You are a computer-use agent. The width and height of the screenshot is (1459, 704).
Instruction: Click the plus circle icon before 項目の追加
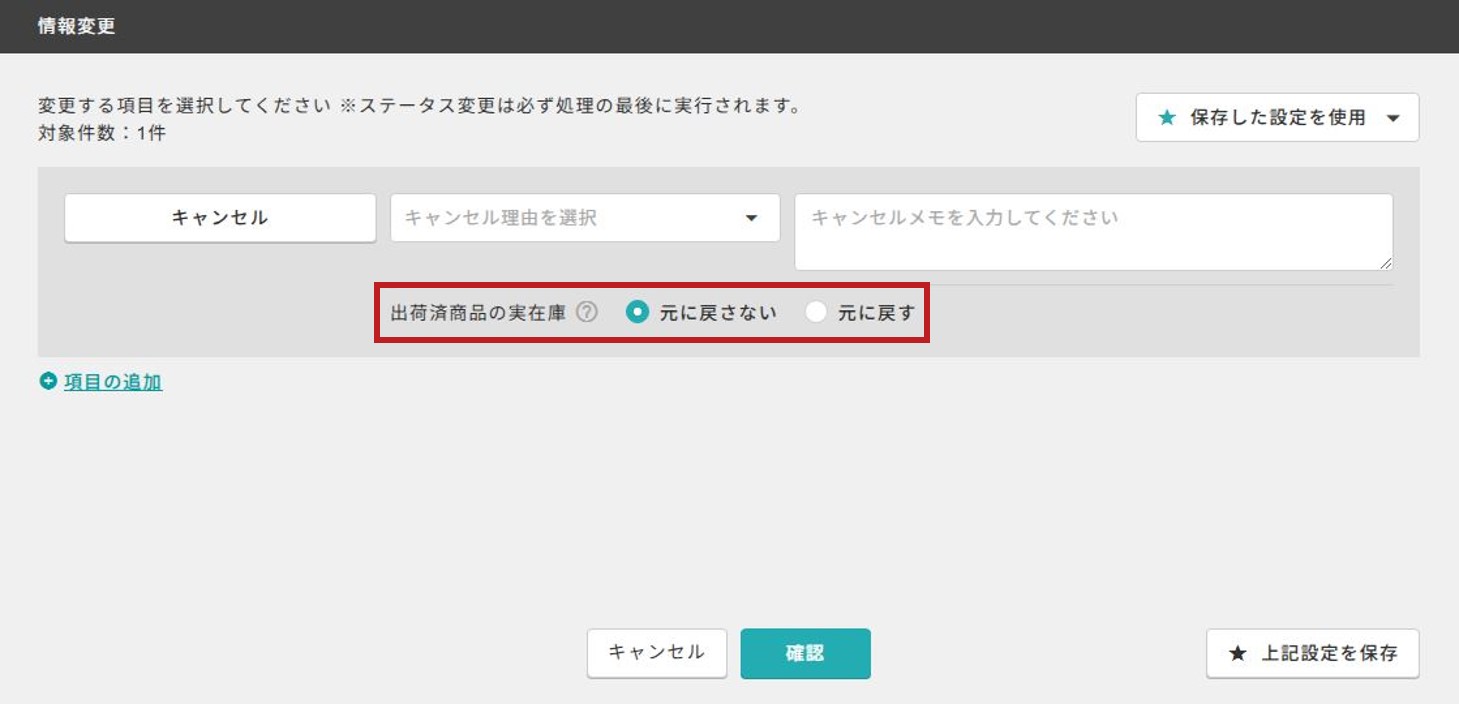[x=48, y=381]
